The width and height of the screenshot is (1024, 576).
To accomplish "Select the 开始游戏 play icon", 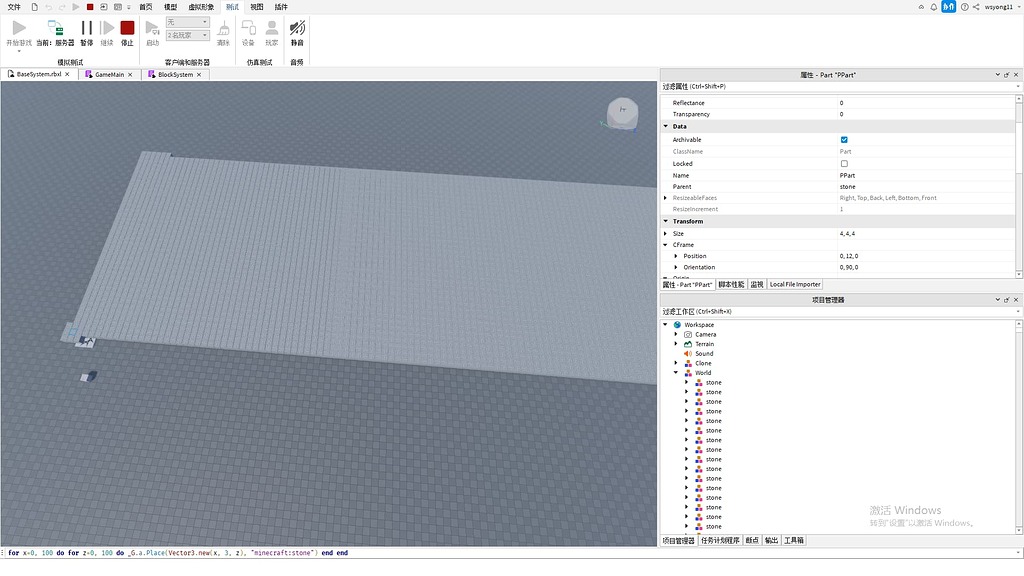I will [x=19, y=27].
